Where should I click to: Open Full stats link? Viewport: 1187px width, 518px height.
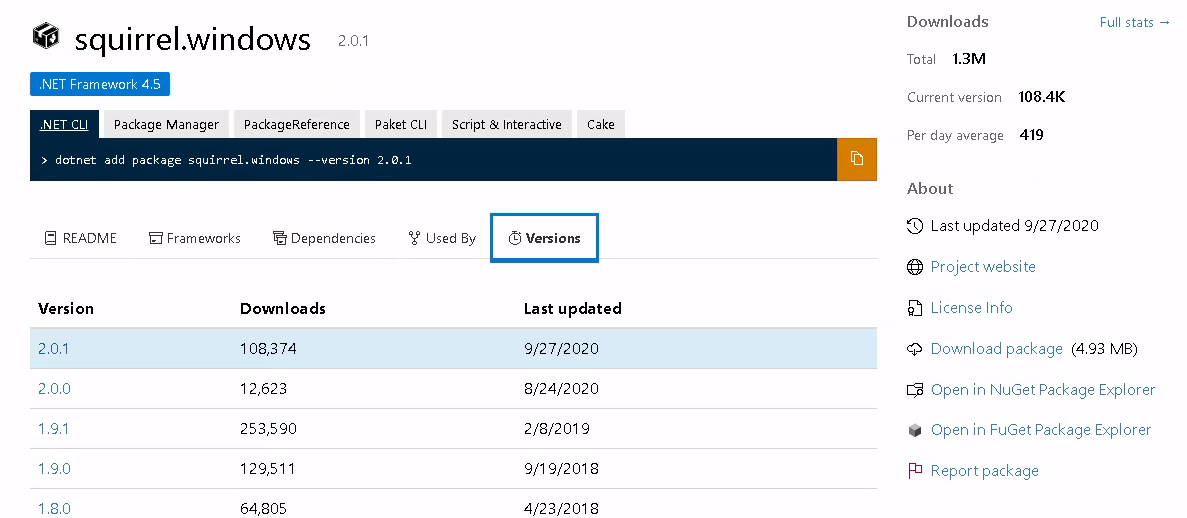tap(1135, 22)
